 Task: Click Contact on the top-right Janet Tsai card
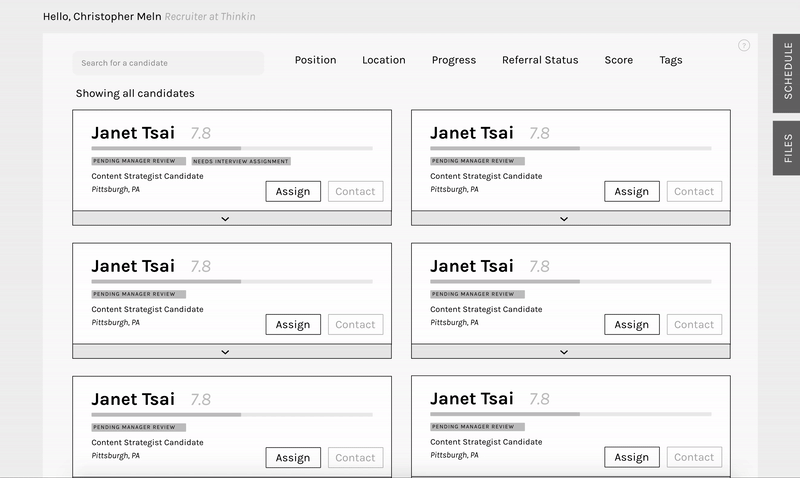coord(694,191)
